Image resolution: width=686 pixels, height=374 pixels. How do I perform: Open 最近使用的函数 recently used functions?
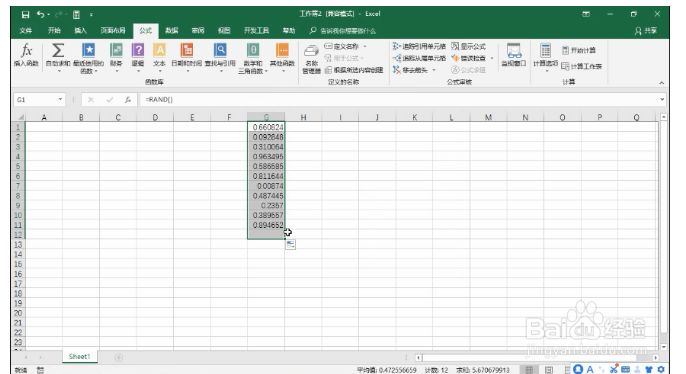tap(88, 58)
